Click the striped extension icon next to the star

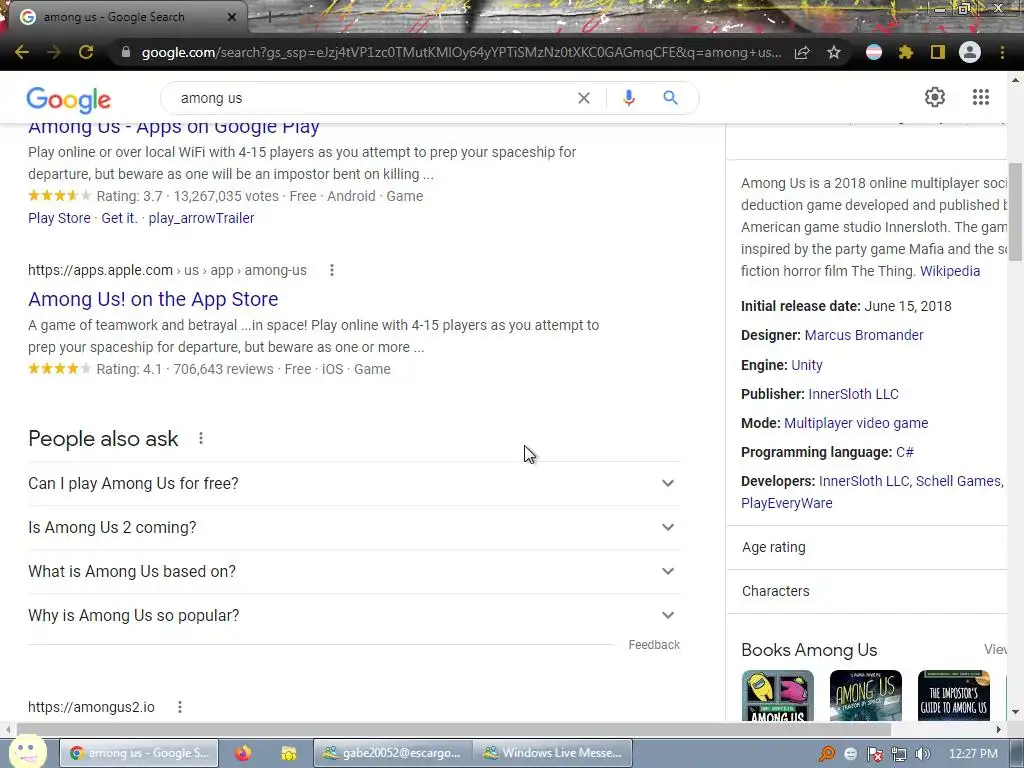pyautogui.click(x=874, y=52)
